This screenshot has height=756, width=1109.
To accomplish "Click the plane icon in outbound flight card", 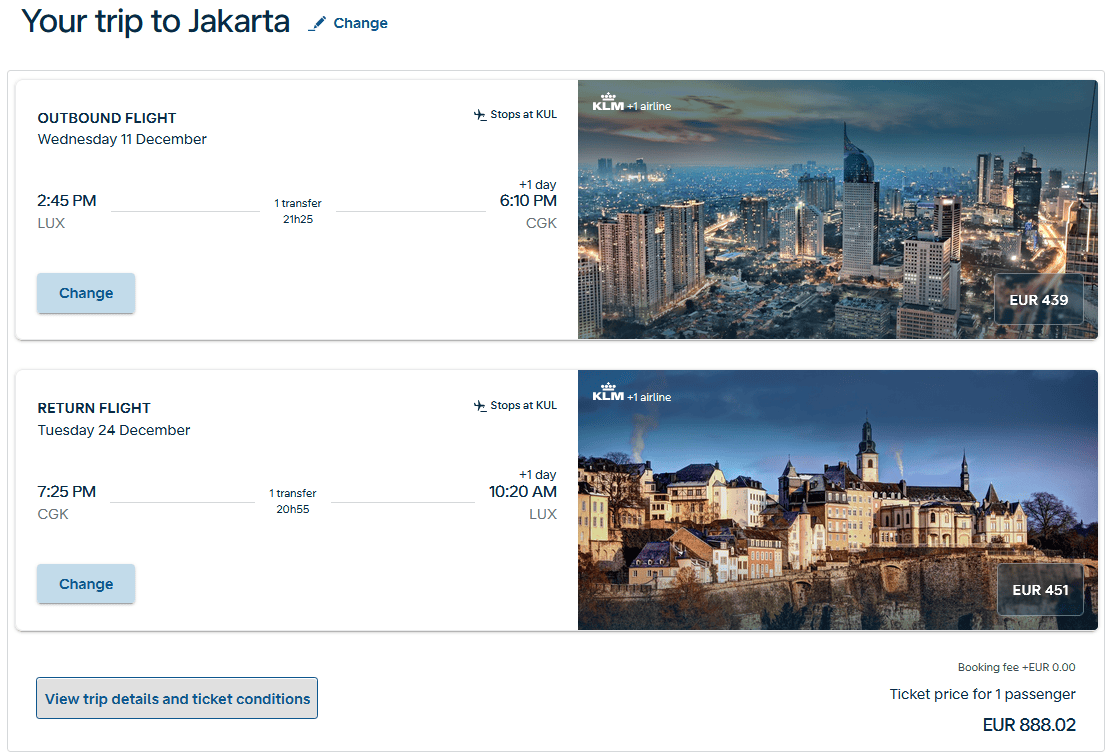I will click(480, 115).
